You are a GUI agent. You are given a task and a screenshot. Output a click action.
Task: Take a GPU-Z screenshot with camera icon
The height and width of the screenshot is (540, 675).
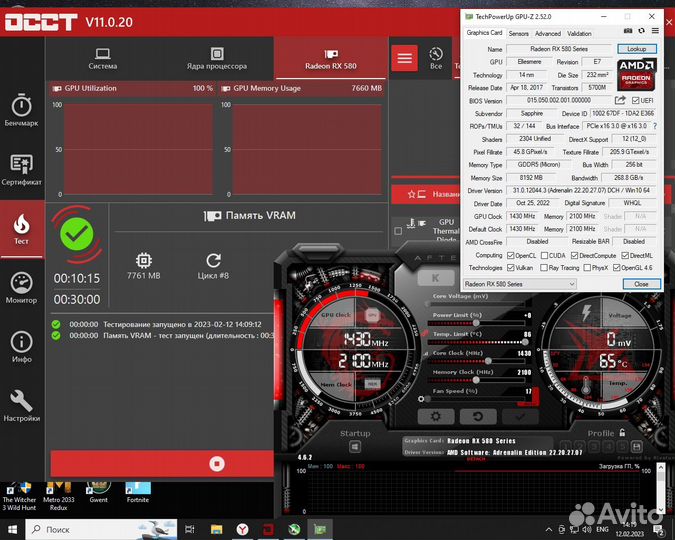[x=628, y=31]
